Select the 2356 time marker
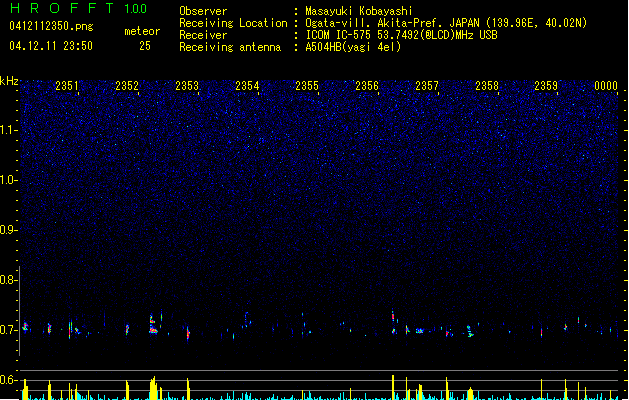629x400 pixels. (367, 85)
